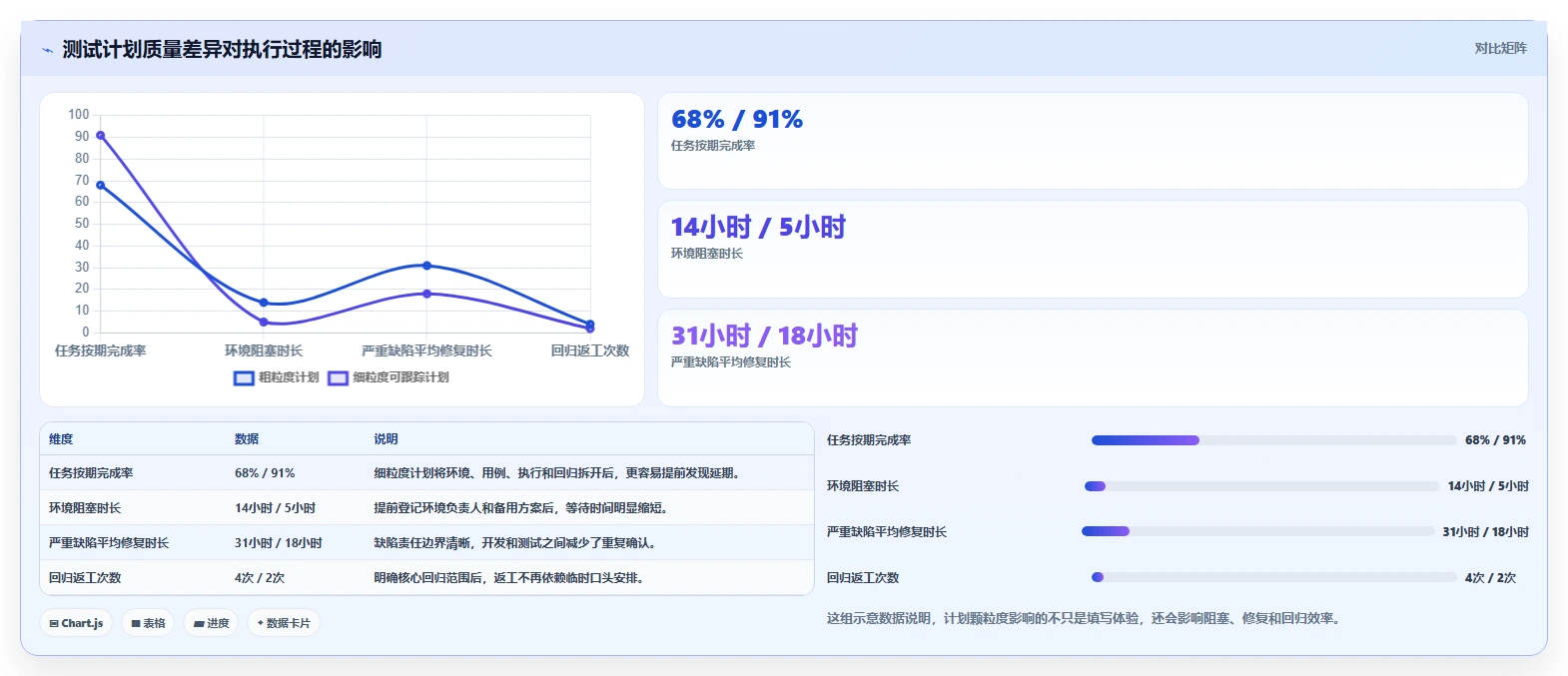Click the 31小时 / 18小时 value beside the progress bar
Viewport: 1568px width, 676px height.
click(x=1485, y=532)
